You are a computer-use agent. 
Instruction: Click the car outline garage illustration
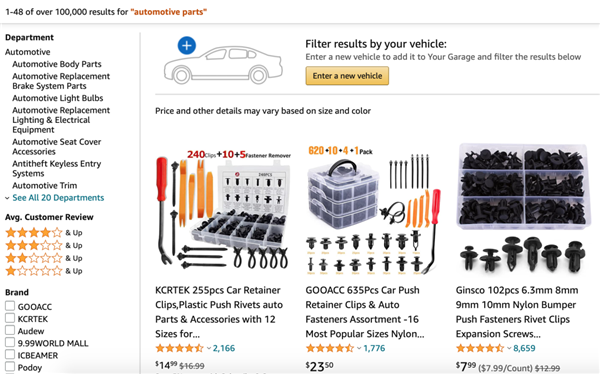(x=223, y=65)
